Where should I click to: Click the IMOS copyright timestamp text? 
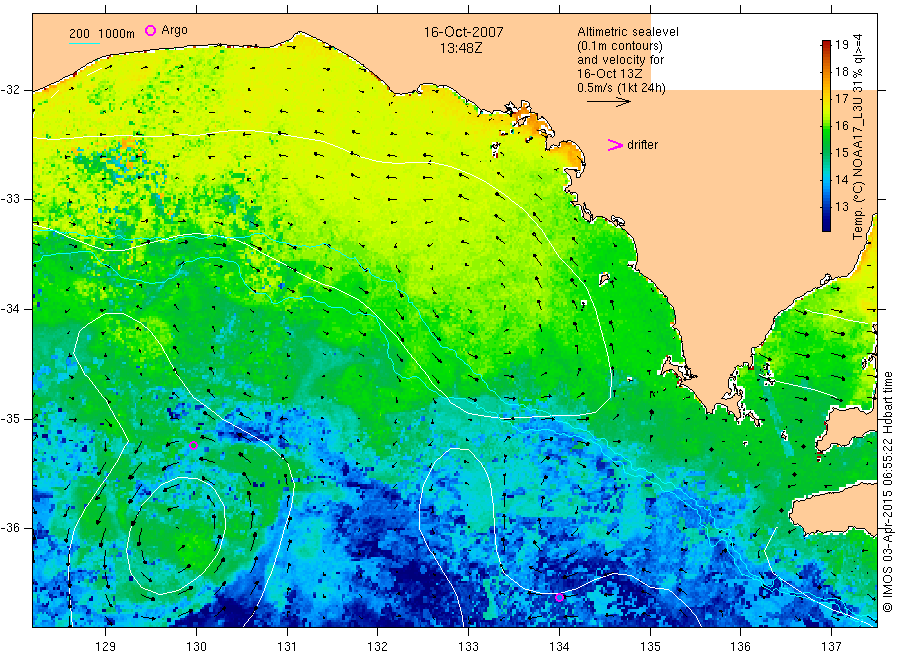[x=888, y=491]
